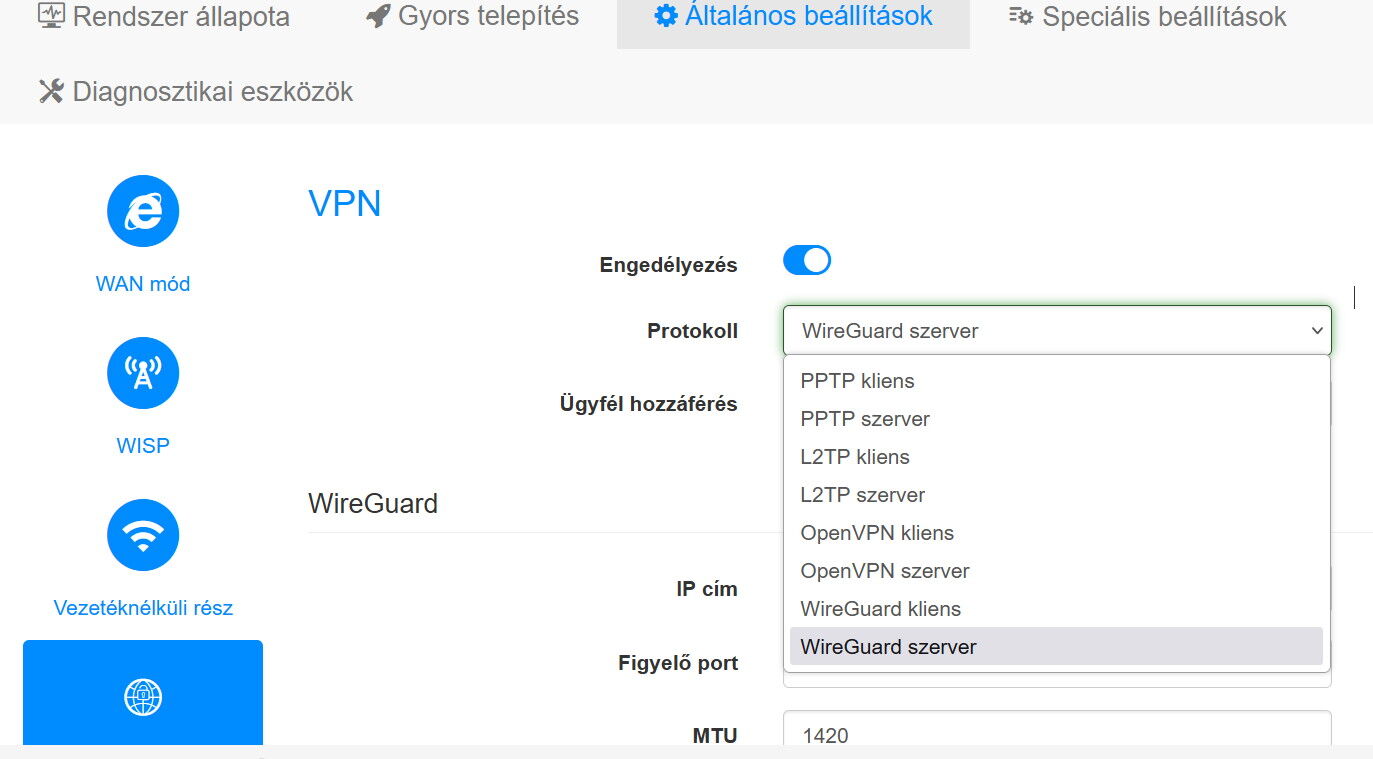The height and width of the screenshot is (759, 1373).
Task: Click the wrench icon for Diagnosztikai eszközök
Action: click(51, 92)
